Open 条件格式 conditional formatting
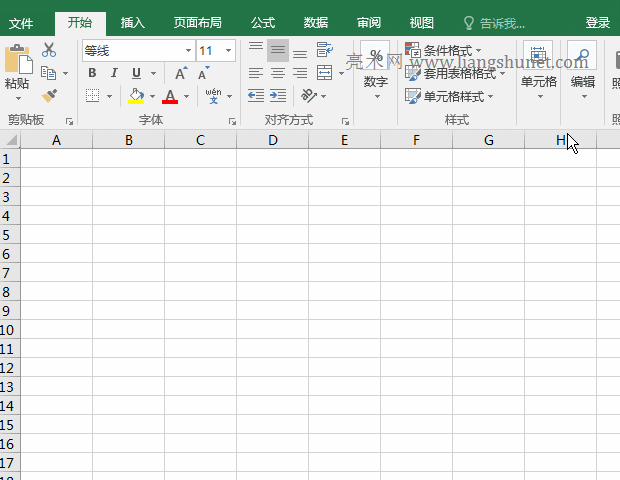 pyautogui.click(x=444, y=50)
